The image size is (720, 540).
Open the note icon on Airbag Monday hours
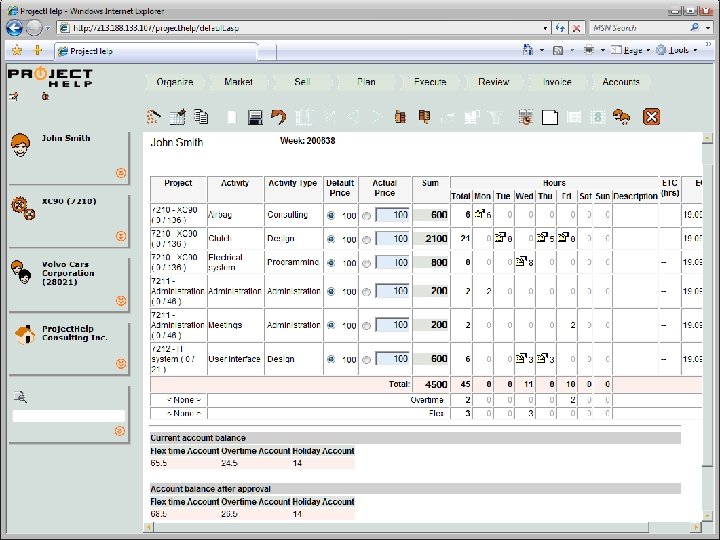point(480,214)
